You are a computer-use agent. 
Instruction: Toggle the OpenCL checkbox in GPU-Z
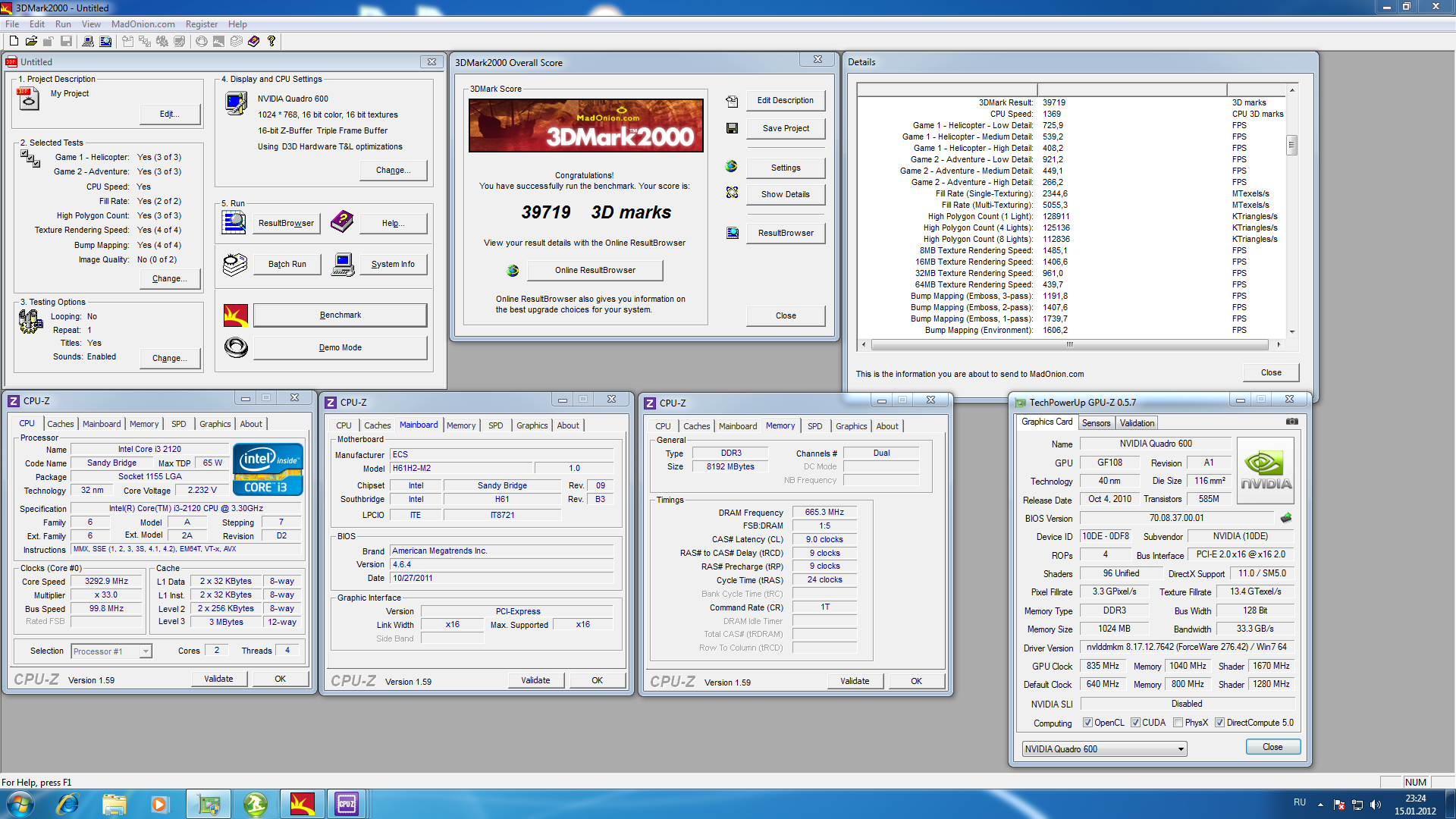pyautogui.click(x=1087, y=723)
